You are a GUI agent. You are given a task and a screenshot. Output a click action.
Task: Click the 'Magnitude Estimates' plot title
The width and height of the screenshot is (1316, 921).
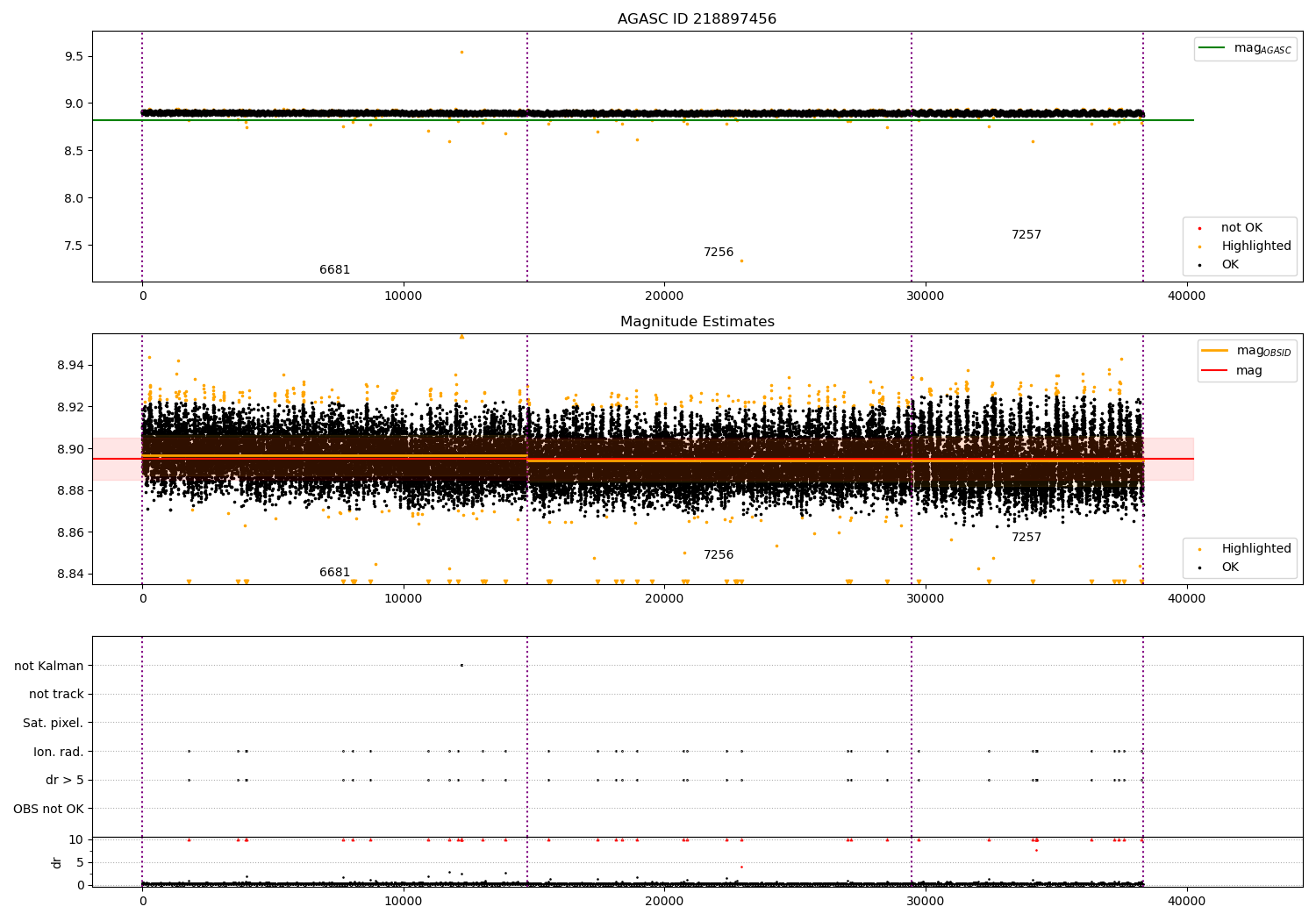point(697,322)
